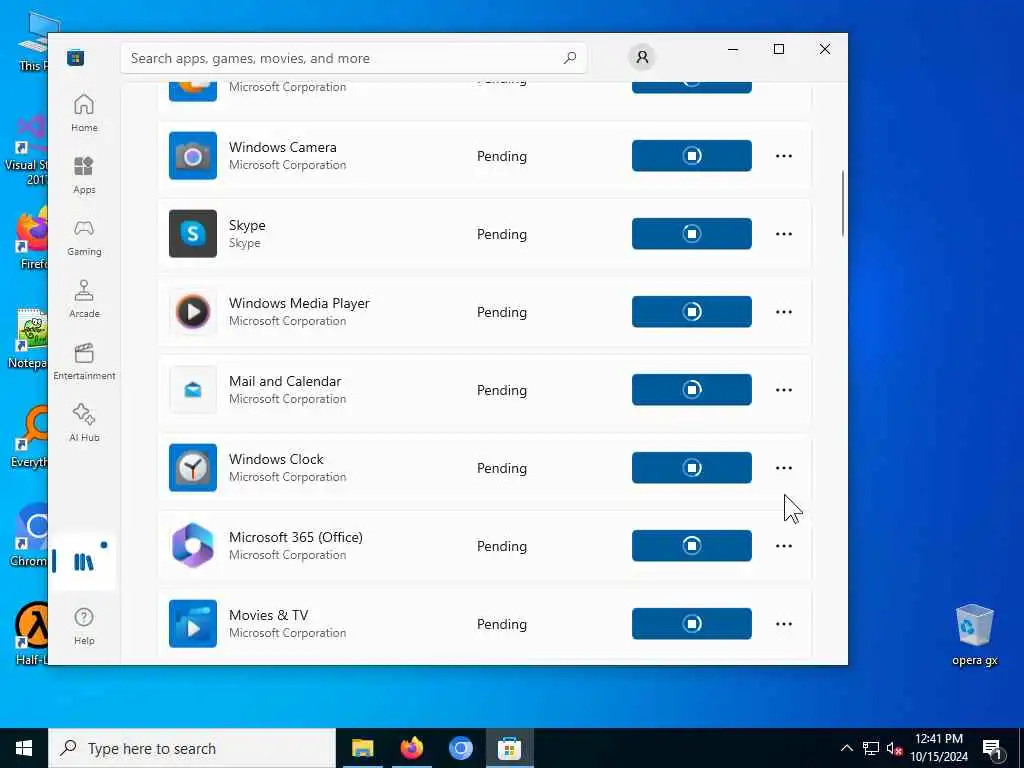Go to the Apps section
The height and width of the screenshot is (768, 1024).
tap(84, 175)
